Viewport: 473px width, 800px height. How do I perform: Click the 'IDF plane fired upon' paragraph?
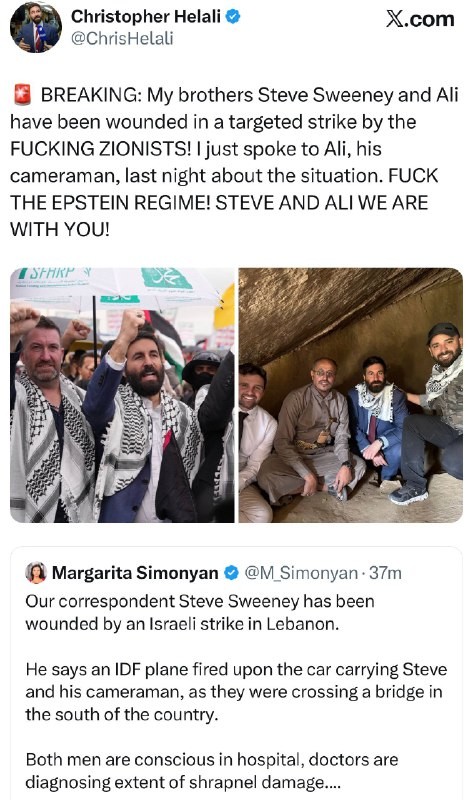236,691
